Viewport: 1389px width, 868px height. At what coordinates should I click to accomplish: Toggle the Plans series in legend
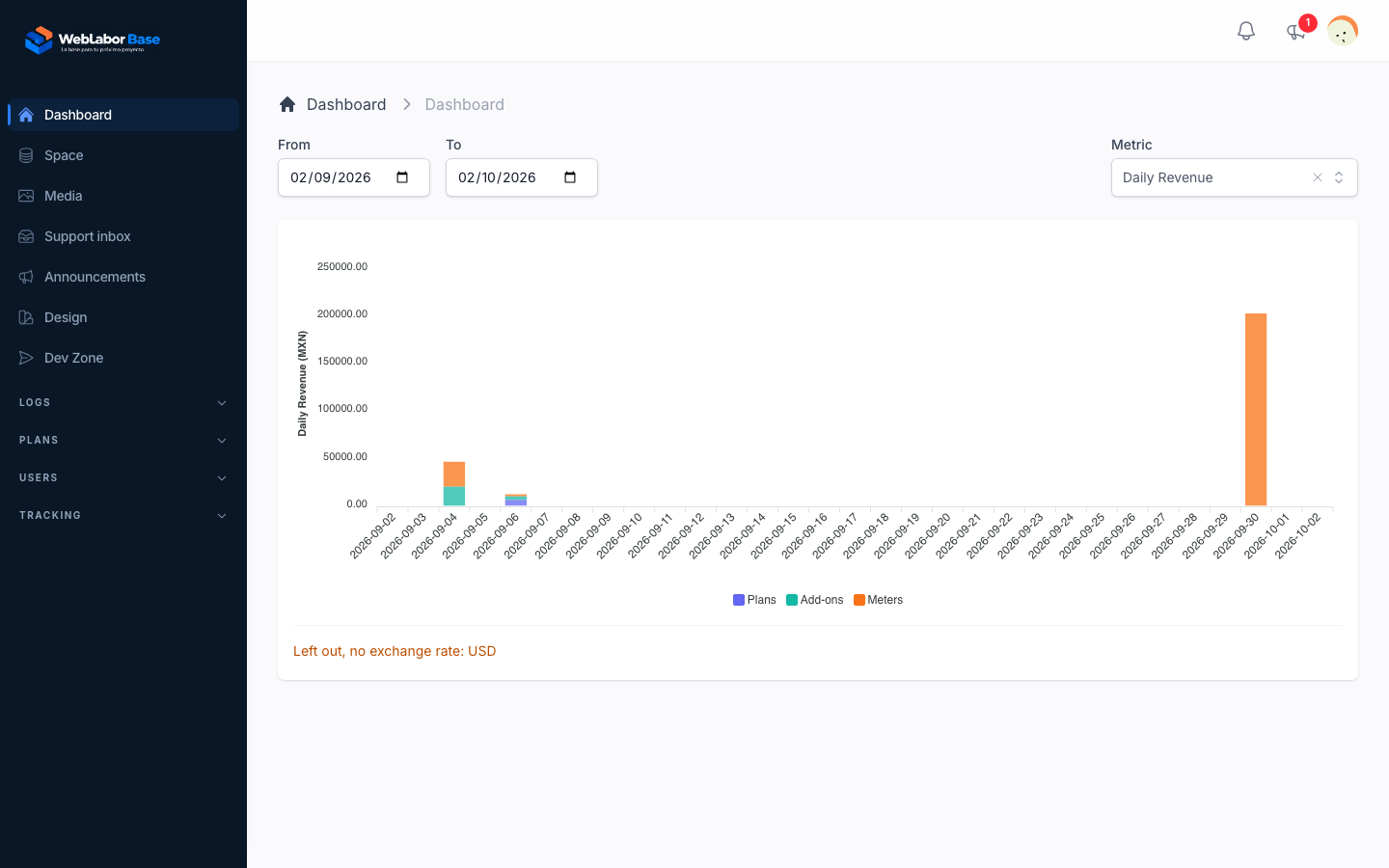[754, 600]
